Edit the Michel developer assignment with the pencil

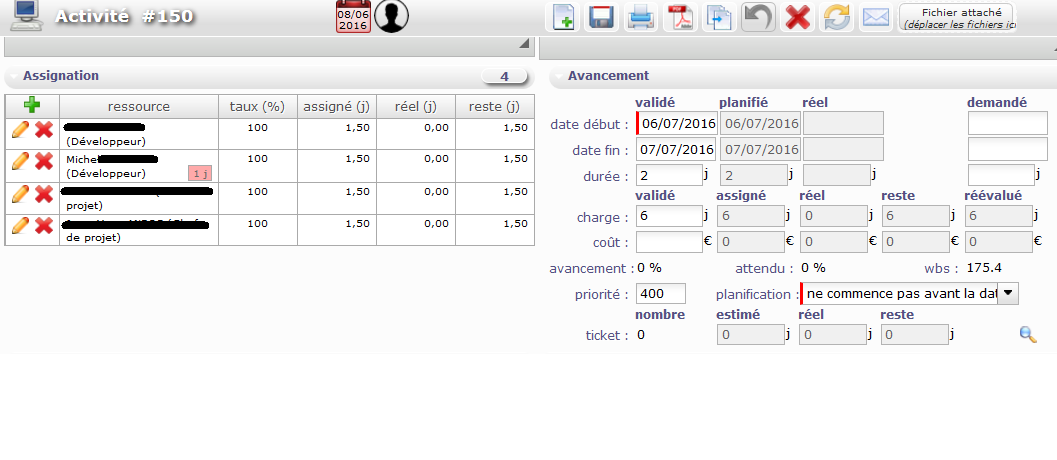click(x=19, y=162)
